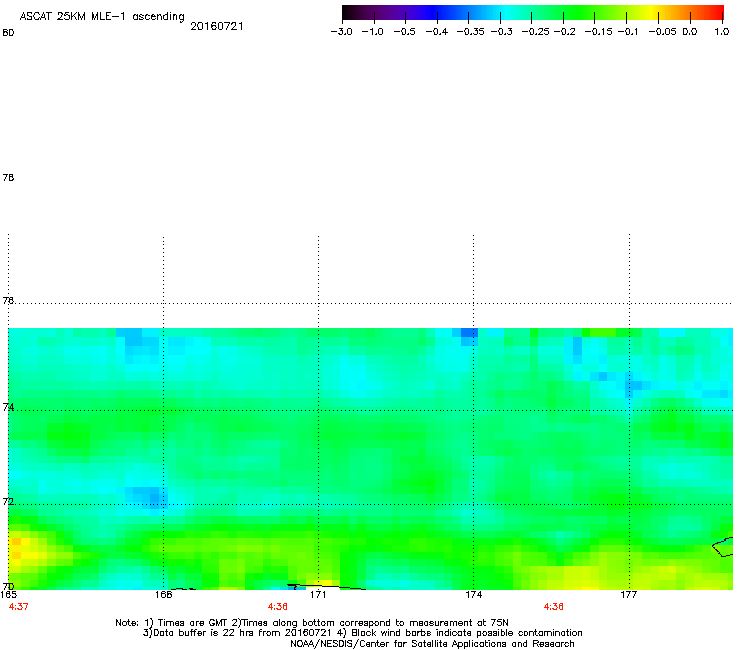Screen dimensions: 740x650
Task: Click the title 'ASCAT 25KM MLE-1 ascending'
Action: tap(102, 17)
